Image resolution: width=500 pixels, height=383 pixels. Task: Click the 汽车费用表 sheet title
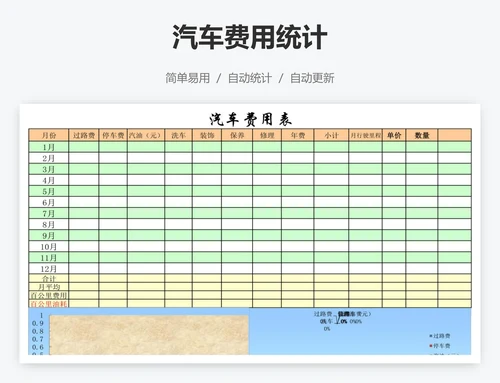click(x=251, y=119)
